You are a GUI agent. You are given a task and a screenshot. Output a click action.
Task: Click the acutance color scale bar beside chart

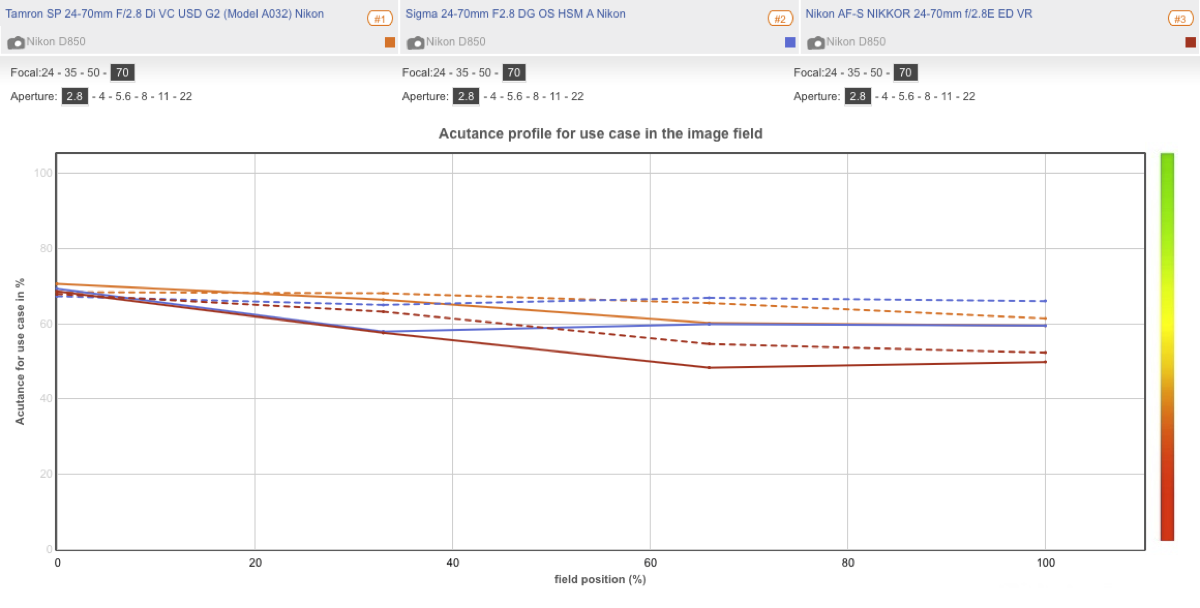pos(1167,346)
